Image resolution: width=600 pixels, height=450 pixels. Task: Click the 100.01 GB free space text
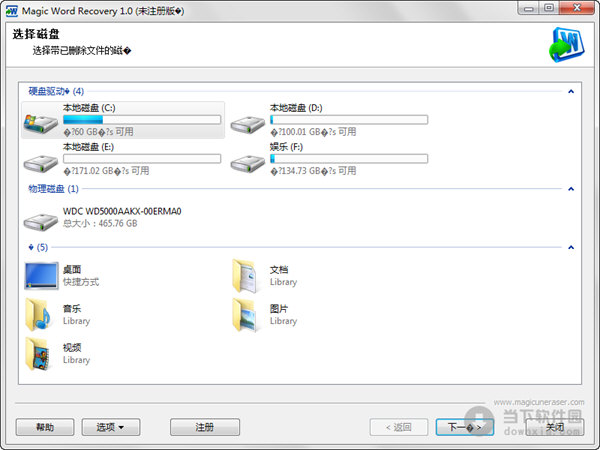(313, 132)
